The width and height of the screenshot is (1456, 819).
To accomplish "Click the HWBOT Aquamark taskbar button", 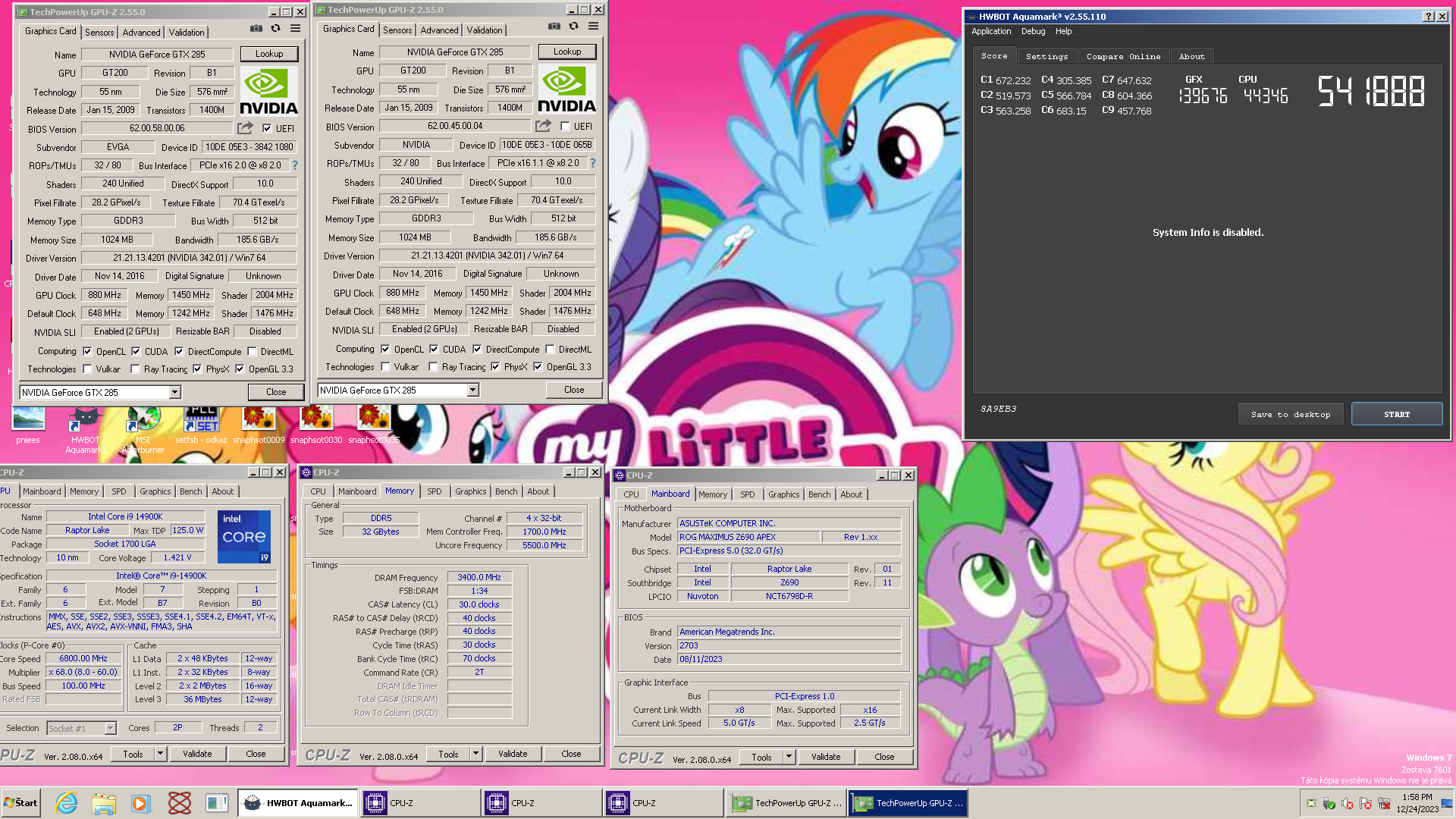I will [x=299, y=803].
